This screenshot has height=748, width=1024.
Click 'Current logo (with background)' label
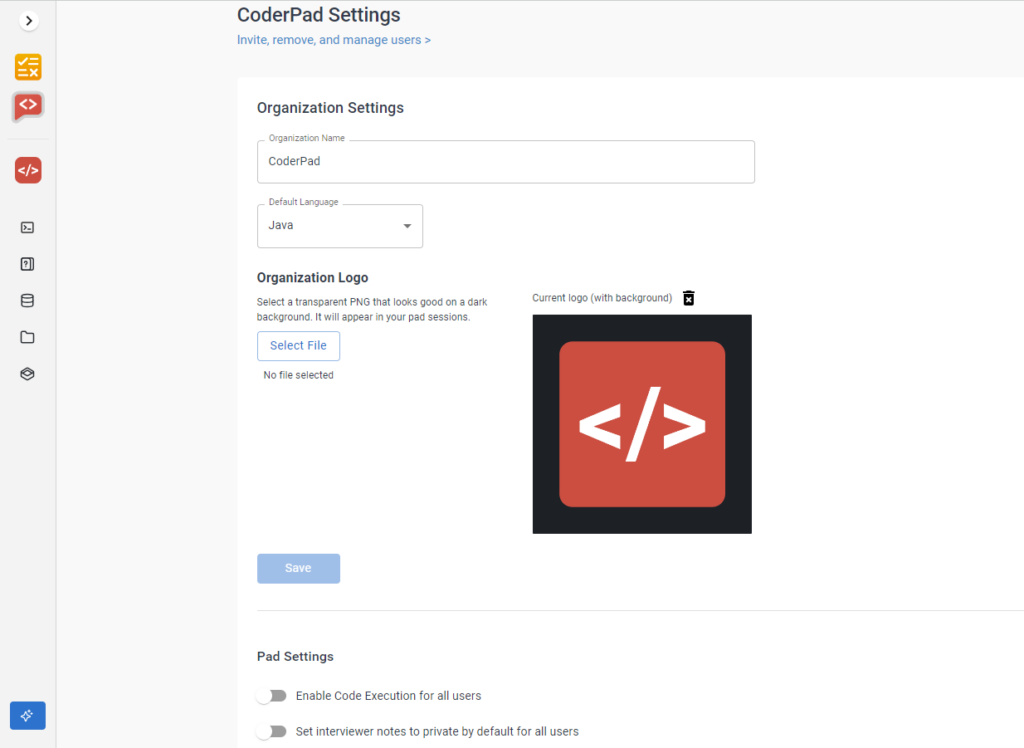[x=602, y=298]
